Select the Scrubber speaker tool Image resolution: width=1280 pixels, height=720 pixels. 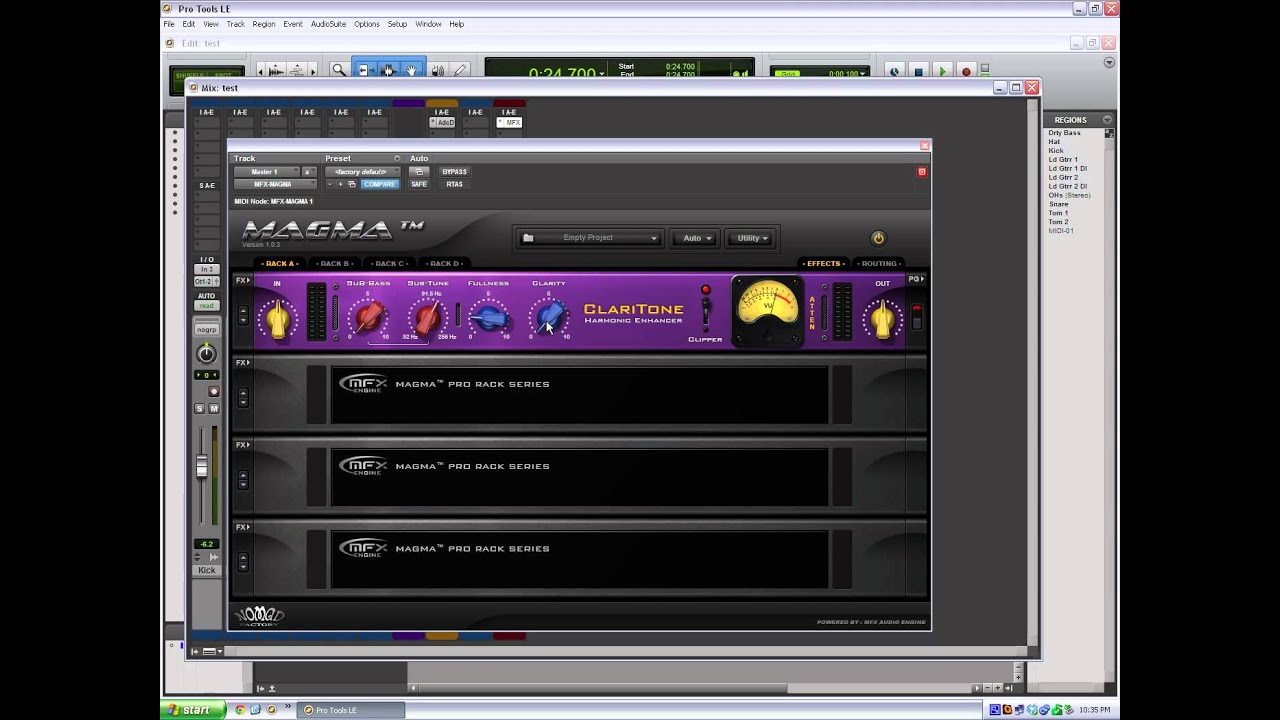[x=436, y=70]
